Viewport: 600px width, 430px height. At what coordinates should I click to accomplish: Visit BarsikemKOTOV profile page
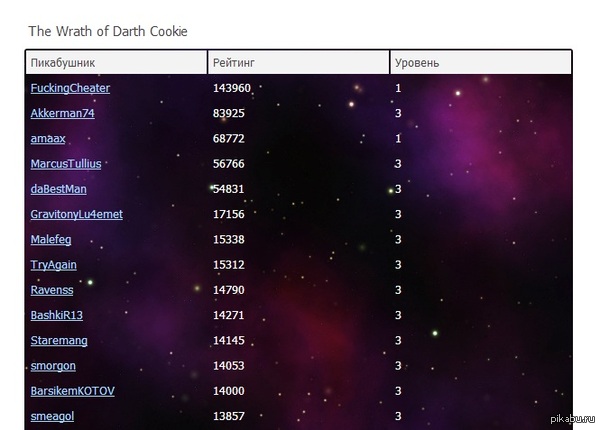(x=72, y=391)
